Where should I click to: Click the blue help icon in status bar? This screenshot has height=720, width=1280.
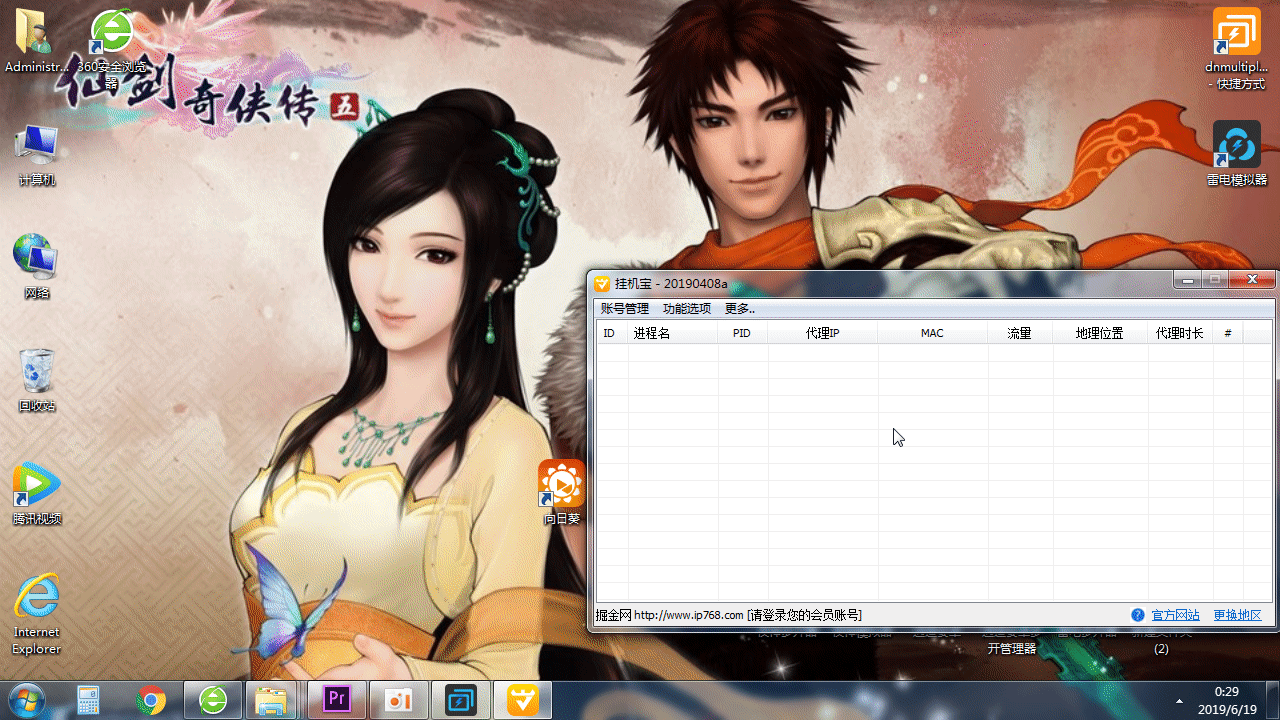1137,615
